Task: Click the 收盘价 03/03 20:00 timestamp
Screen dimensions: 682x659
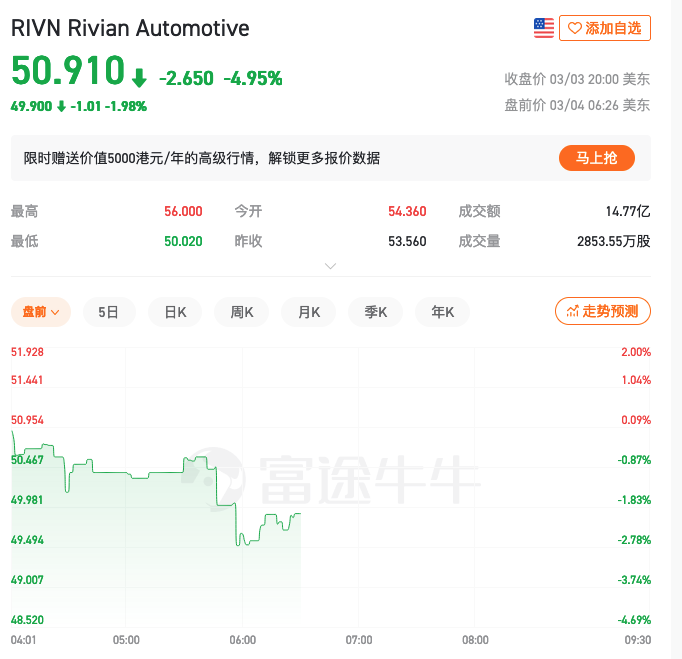Action: point(577,79)
